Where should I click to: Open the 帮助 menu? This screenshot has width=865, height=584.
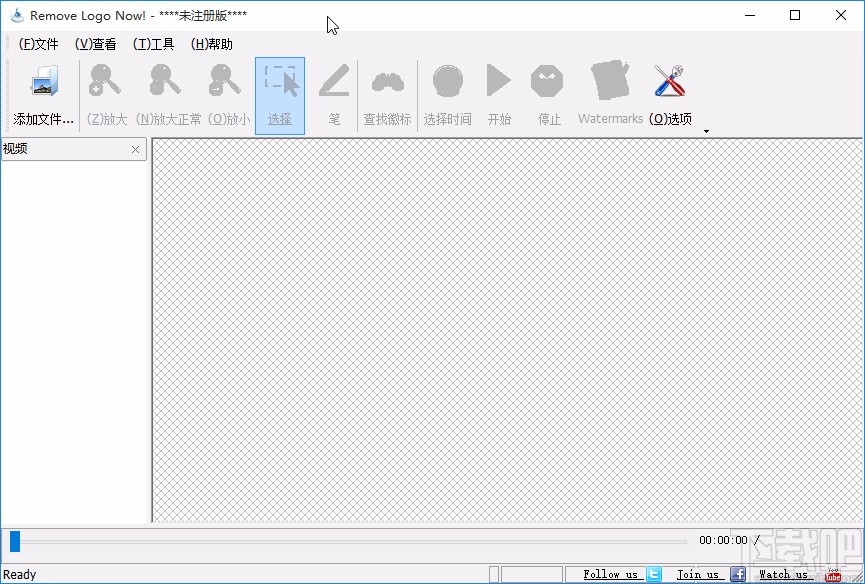[x=211, y=44]
